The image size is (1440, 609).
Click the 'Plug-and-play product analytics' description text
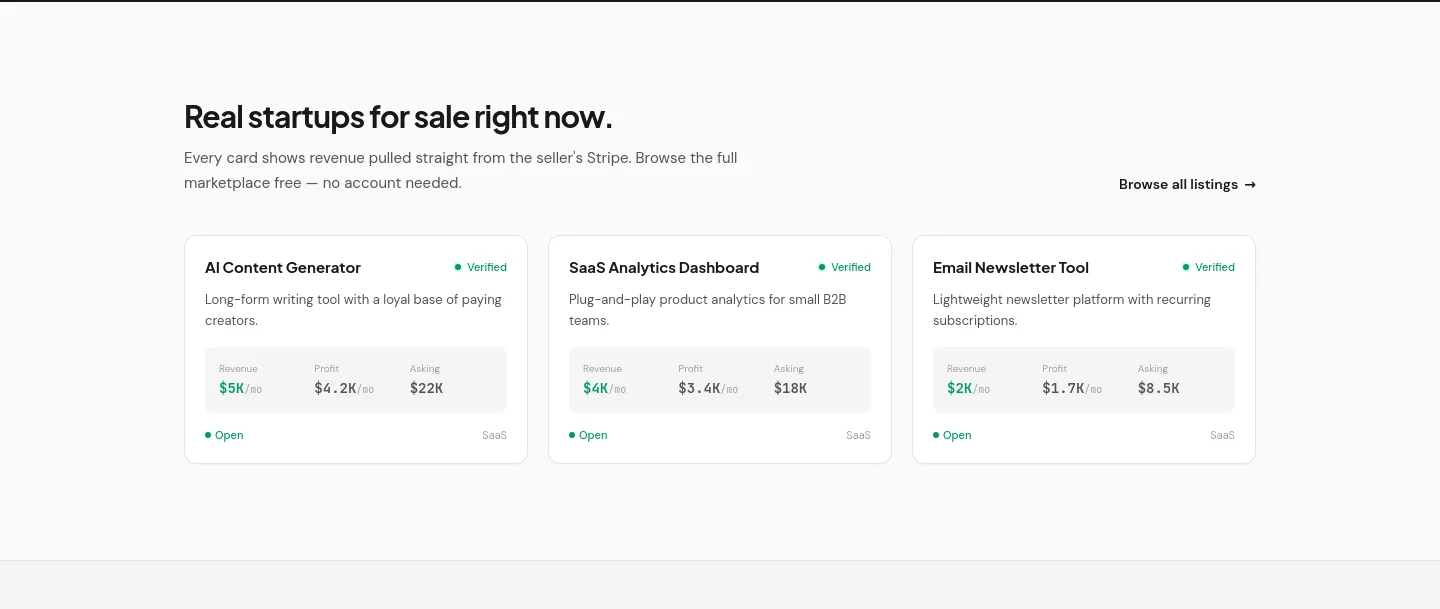[708, 310]
